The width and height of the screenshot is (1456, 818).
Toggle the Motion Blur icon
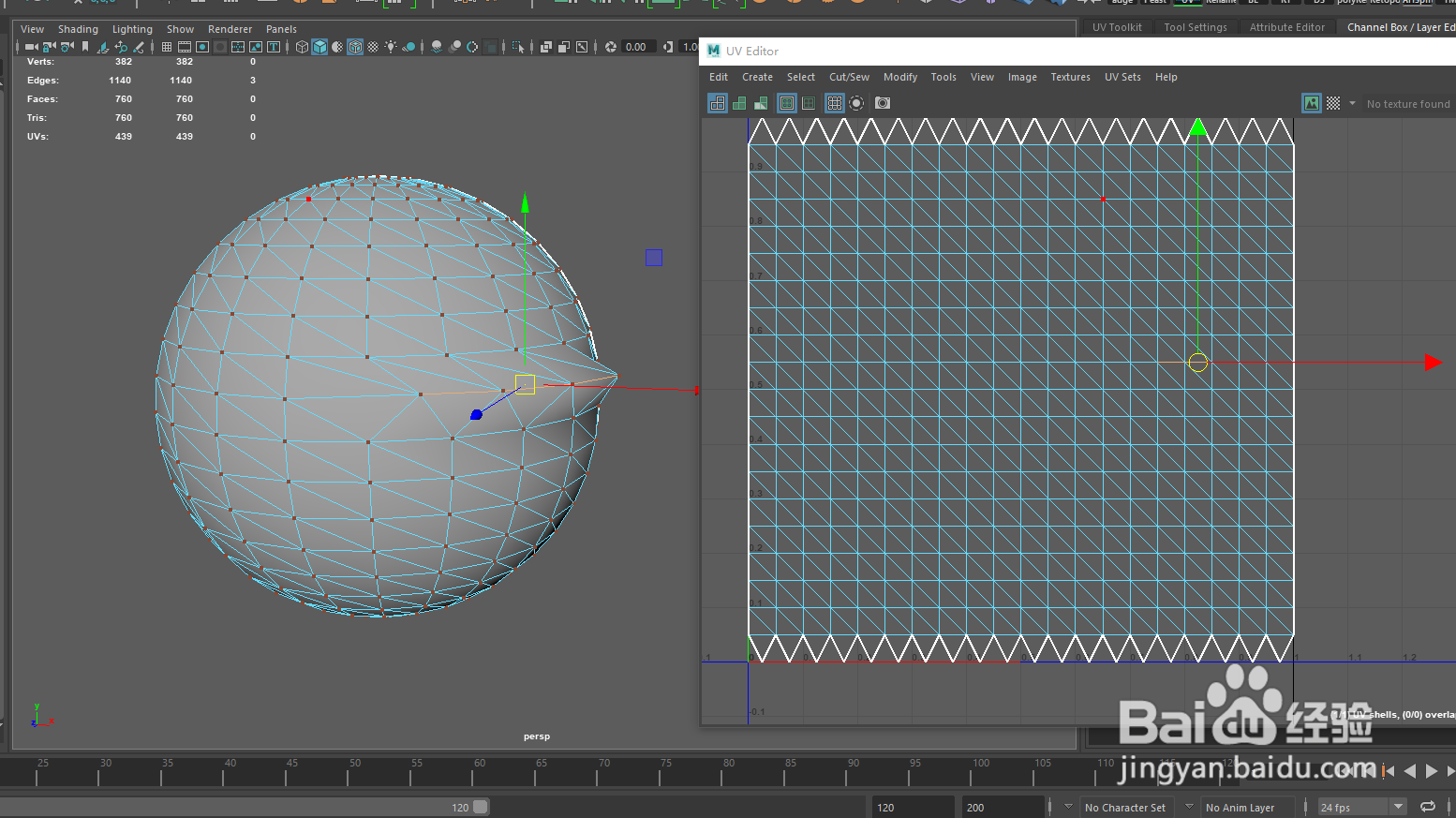coord(454,47)
